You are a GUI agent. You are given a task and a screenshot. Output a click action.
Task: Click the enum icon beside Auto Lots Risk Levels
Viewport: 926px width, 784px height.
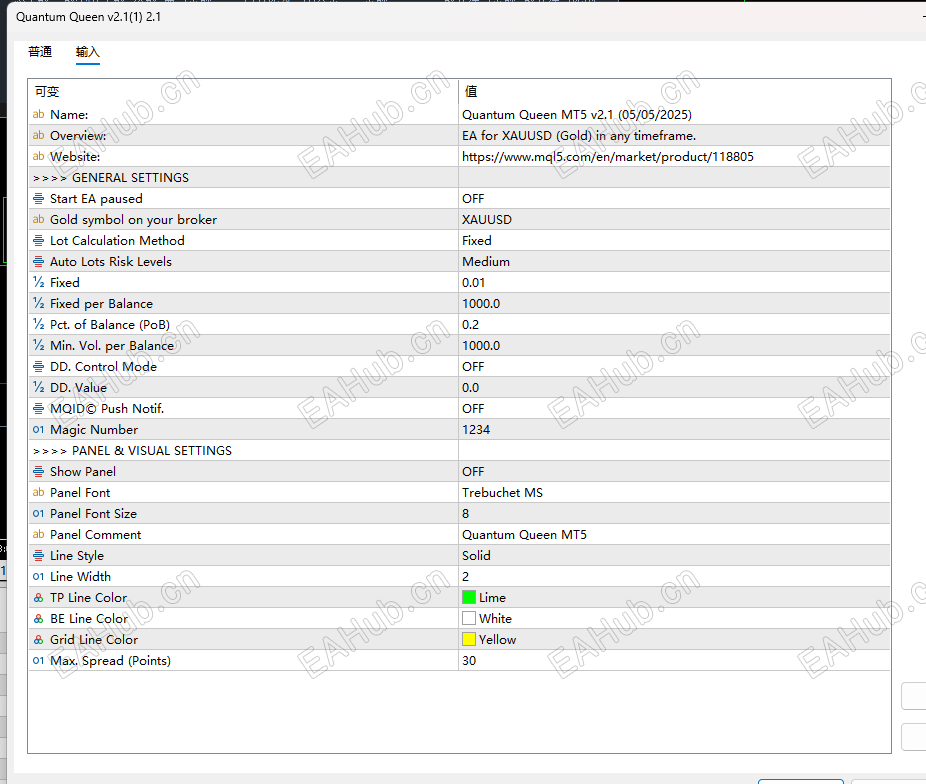point(38,262)
